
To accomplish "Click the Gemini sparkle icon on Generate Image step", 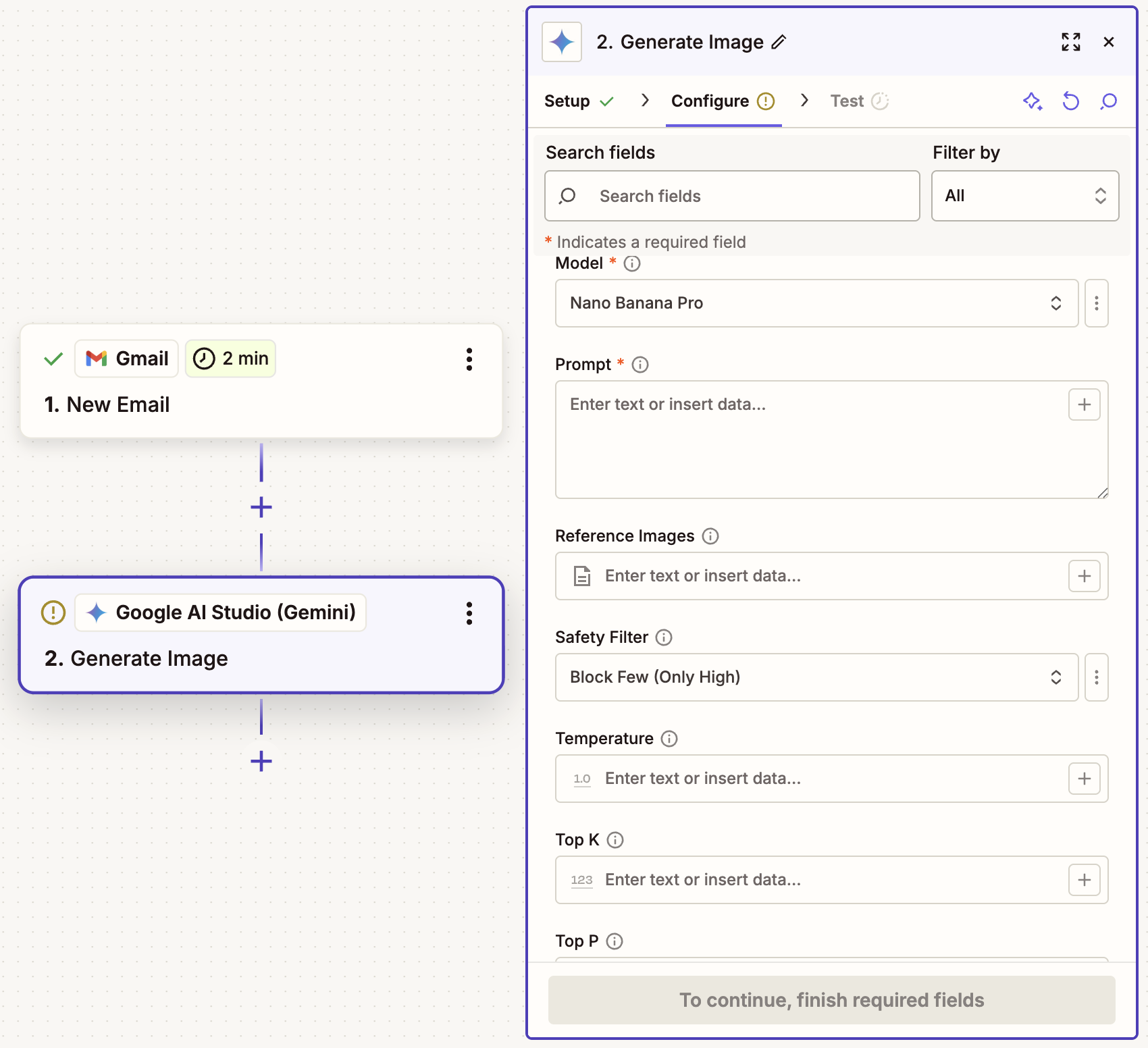I will (95, 612).
